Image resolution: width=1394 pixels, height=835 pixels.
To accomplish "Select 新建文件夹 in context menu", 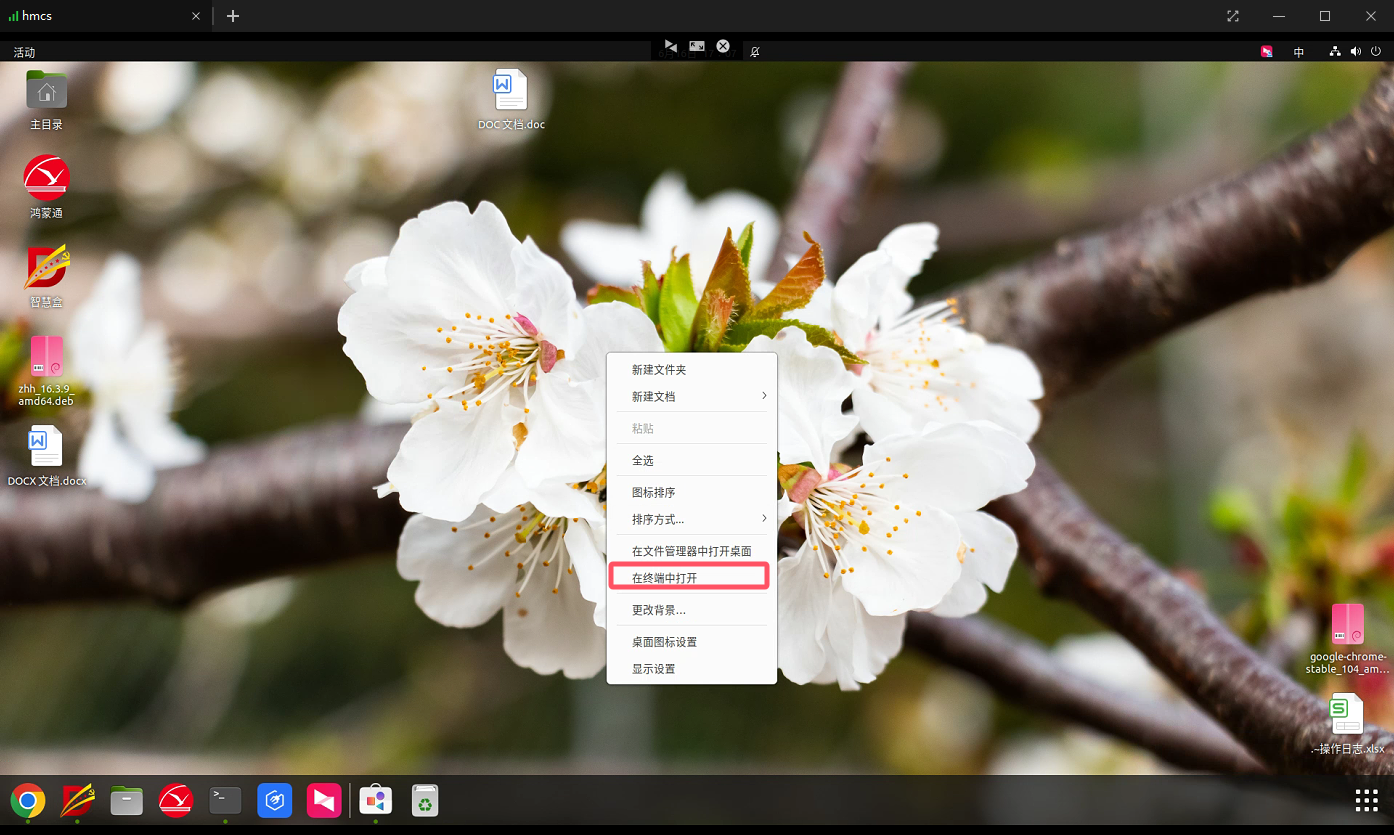I will click(659, 370).
